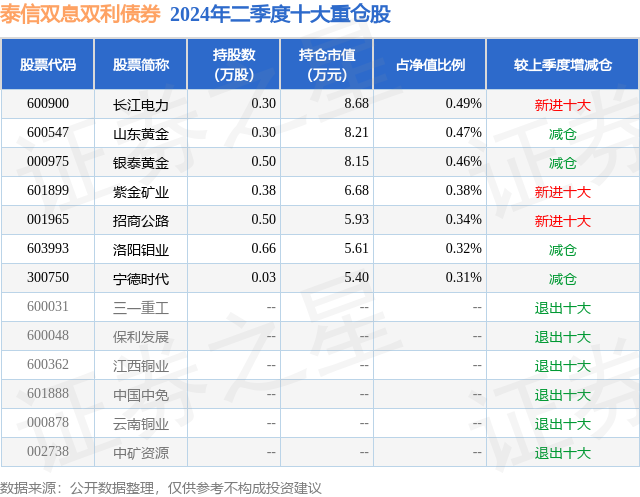The image size is (640, 497).
Task: Click net value ratio 0.46%
Action: pyautogui.click(x=463, y=162)
